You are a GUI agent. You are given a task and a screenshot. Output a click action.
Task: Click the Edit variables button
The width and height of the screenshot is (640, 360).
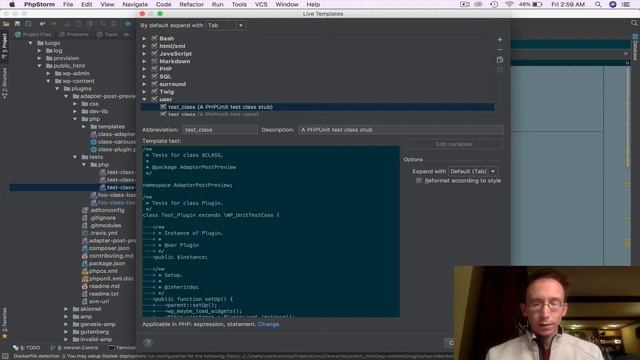(453, 144)
